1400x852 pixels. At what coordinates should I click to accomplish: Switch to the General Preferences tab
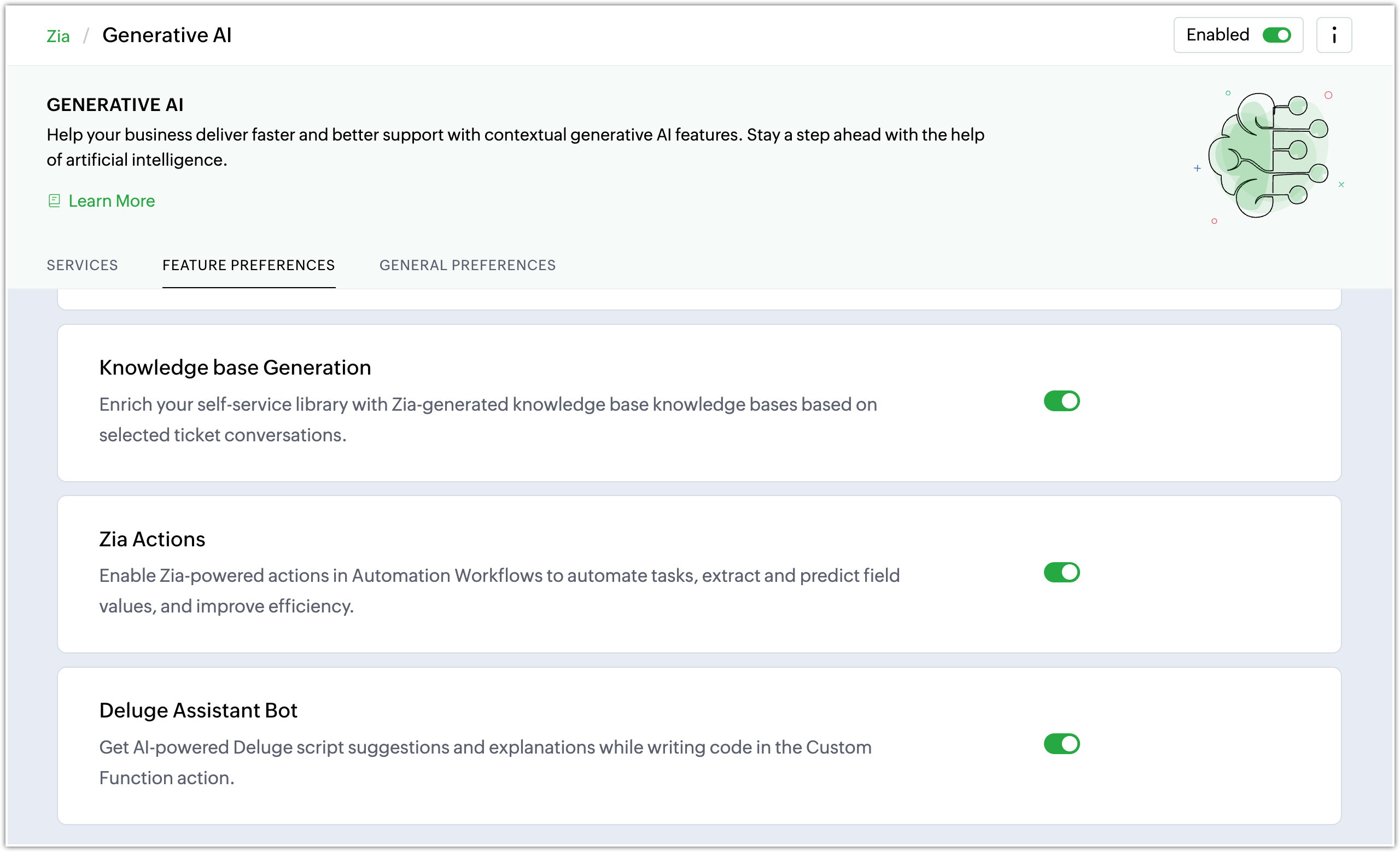point(468,265)
